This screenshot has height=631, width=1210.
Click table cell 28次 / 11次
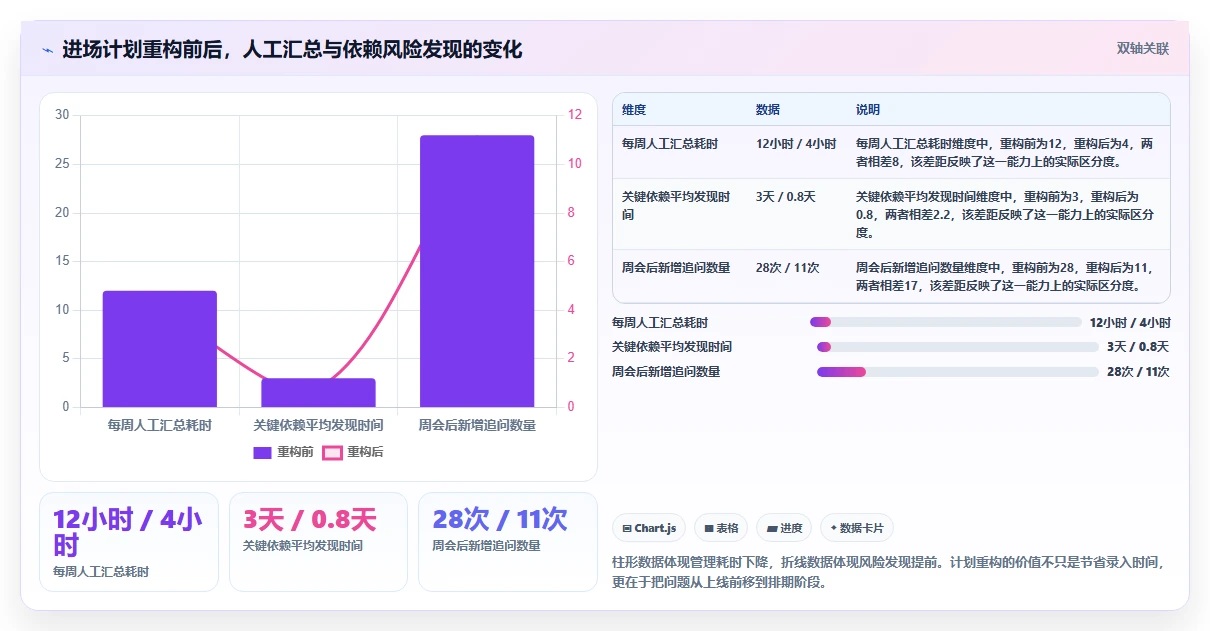tap(788, 268)
